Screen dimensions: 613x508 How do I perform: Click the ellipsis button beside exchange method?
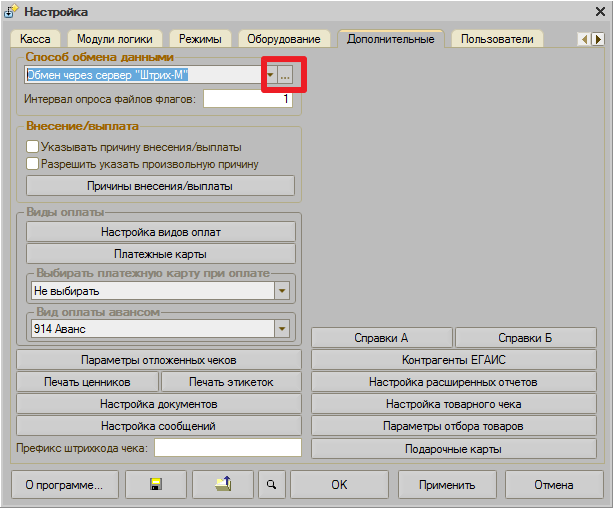coord(285,76)
